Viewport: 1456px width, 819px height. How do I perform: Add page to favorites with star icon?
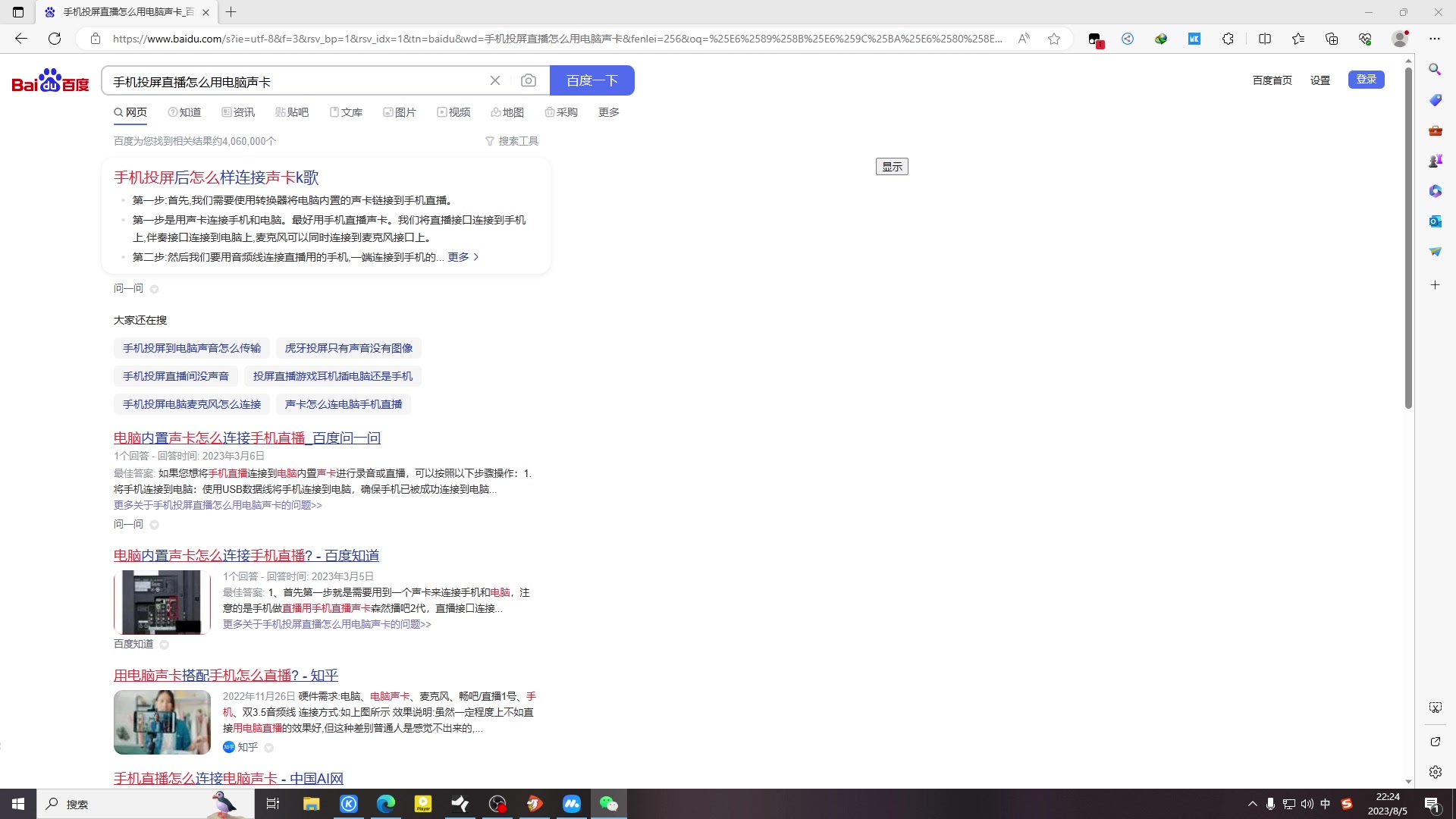[1054, 39]
